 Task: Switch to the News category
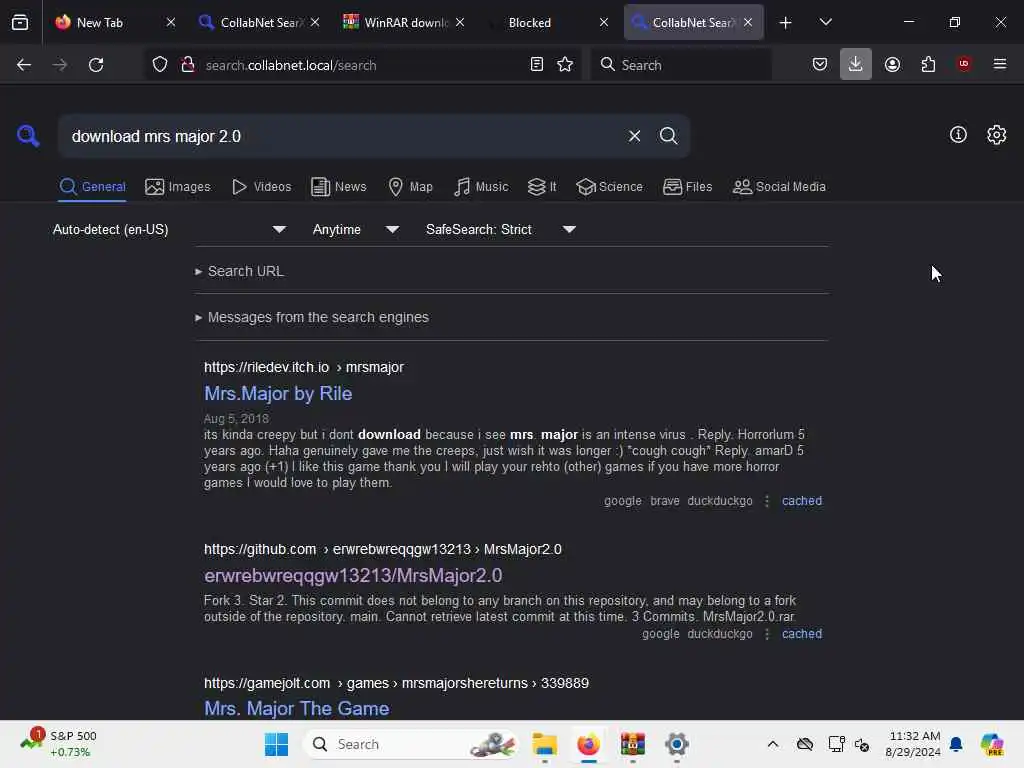[x=338, y=187]
